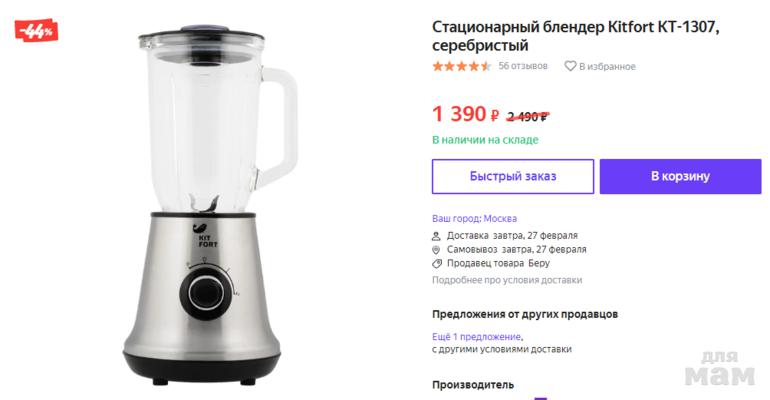The image size is (770, 400).
Task: Click the -44% discount badge
Action: (x=37, y=31)
